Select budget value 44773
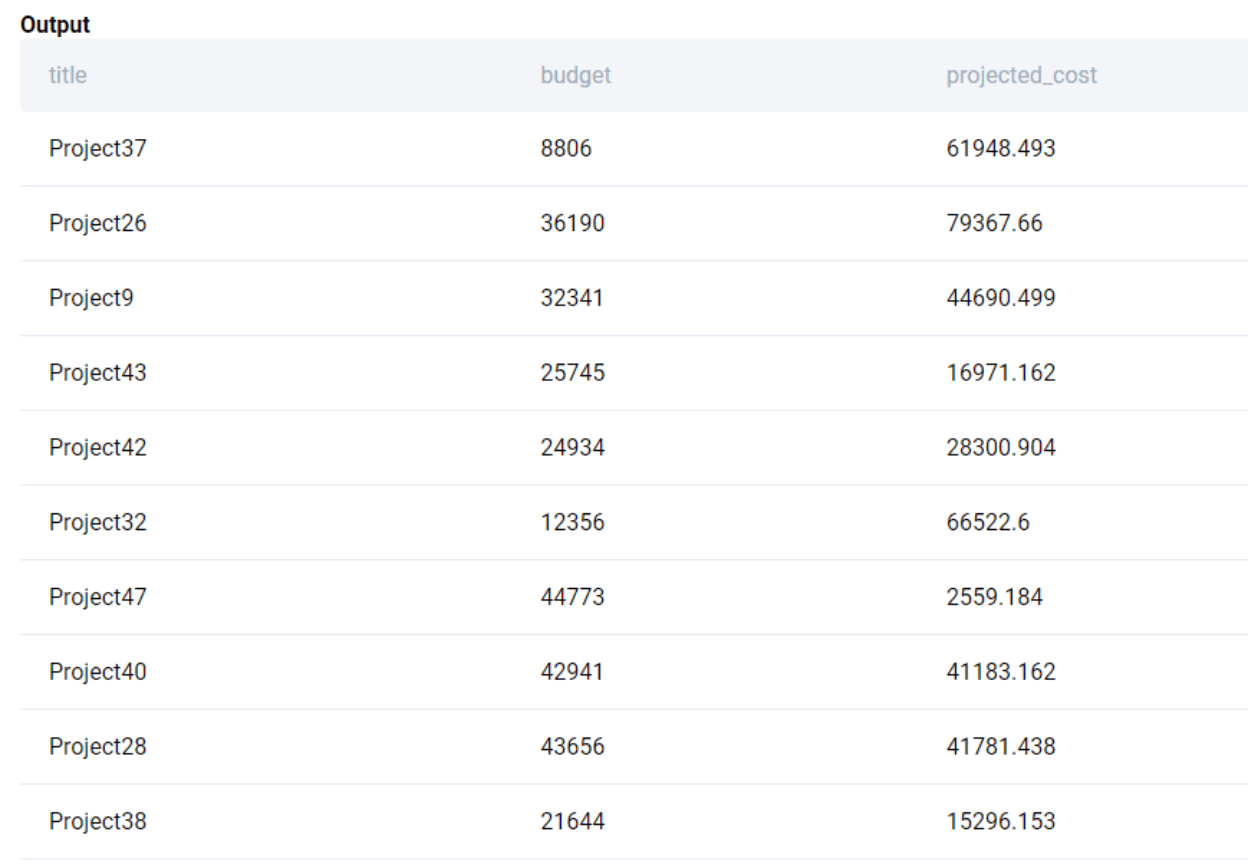 tap(571, 598)
